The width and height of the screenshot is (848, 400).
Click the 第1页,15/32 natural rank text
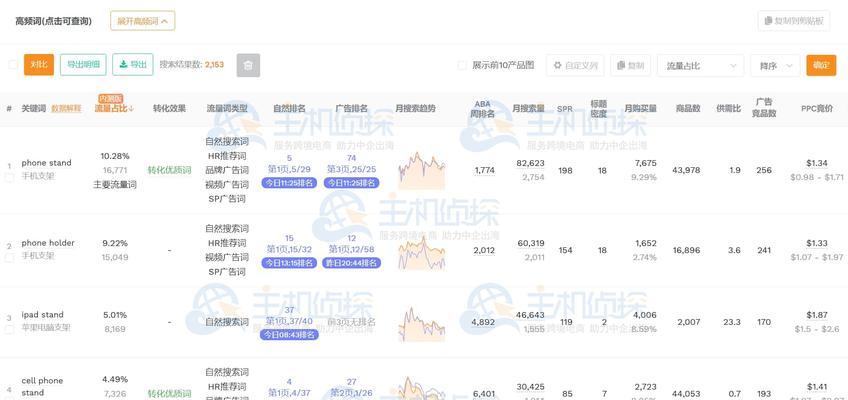coord(289,250)
